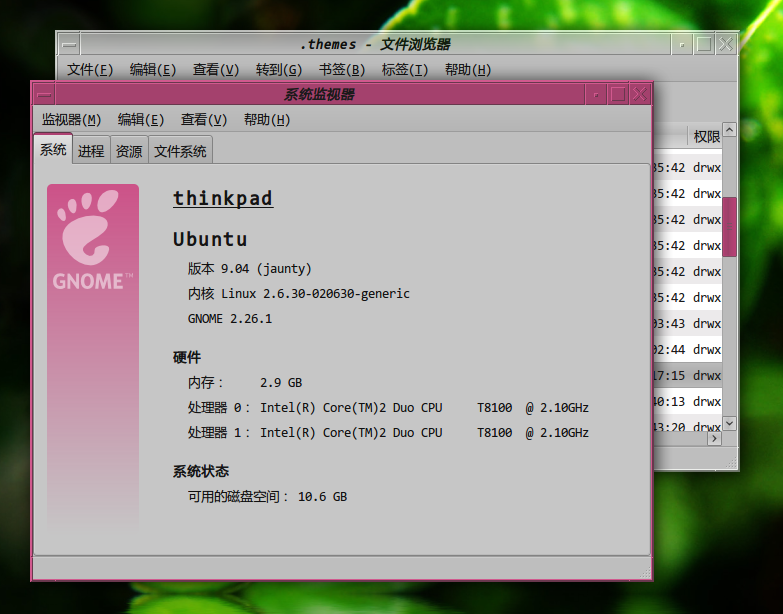The image size is (783, 614).
Task: Click scroll-right arrow in file browser
Action: [x=715, y=438]
